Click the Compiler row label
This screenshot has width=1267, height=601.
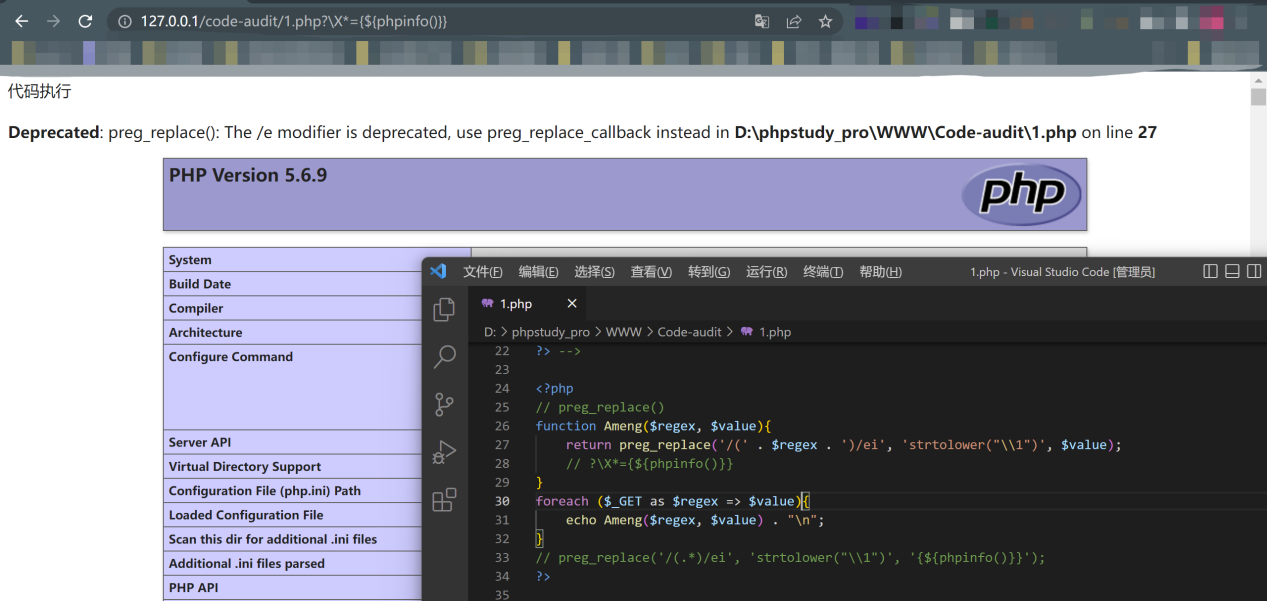point(196,308)
